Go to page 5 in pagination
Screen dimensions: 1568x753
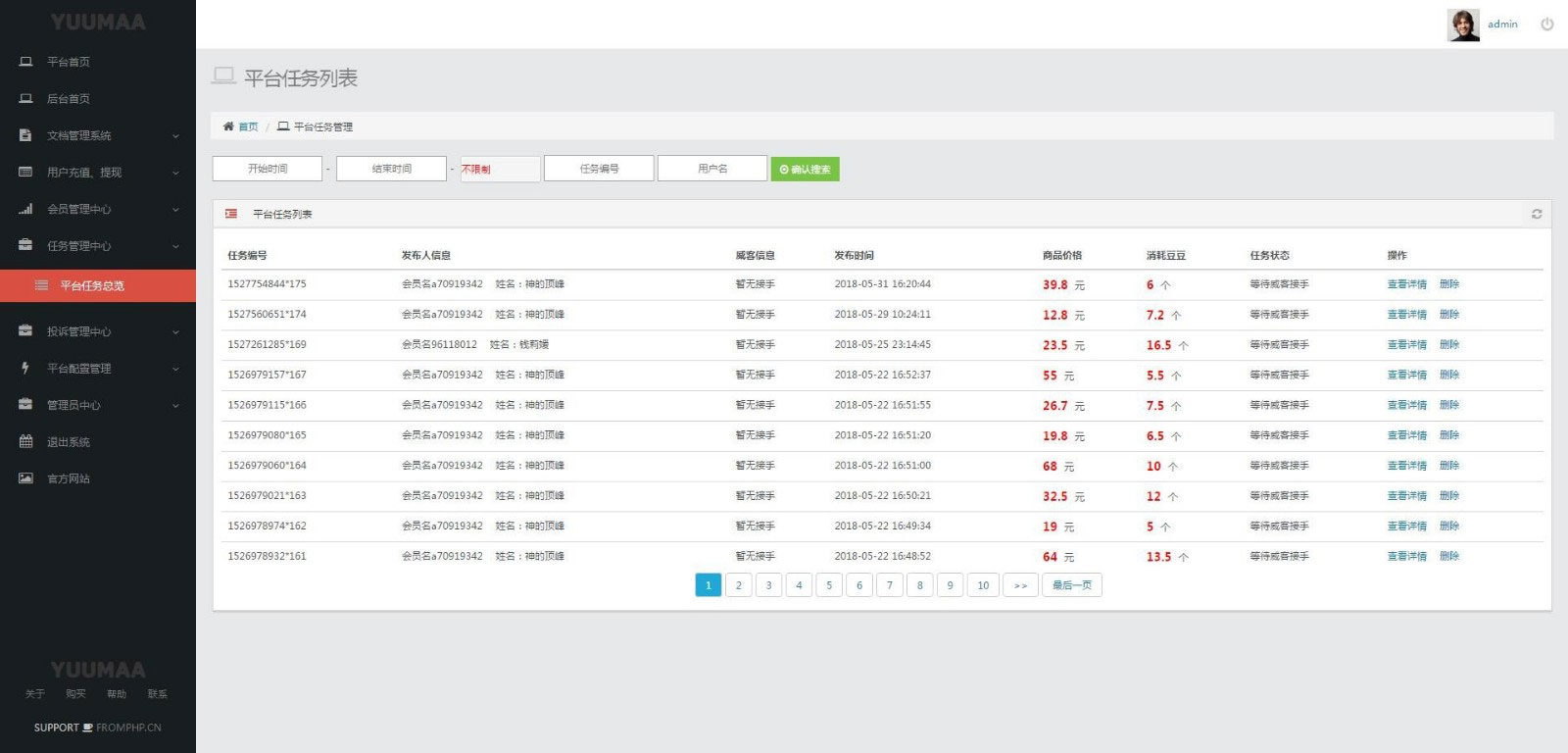(x=829, y=585)
